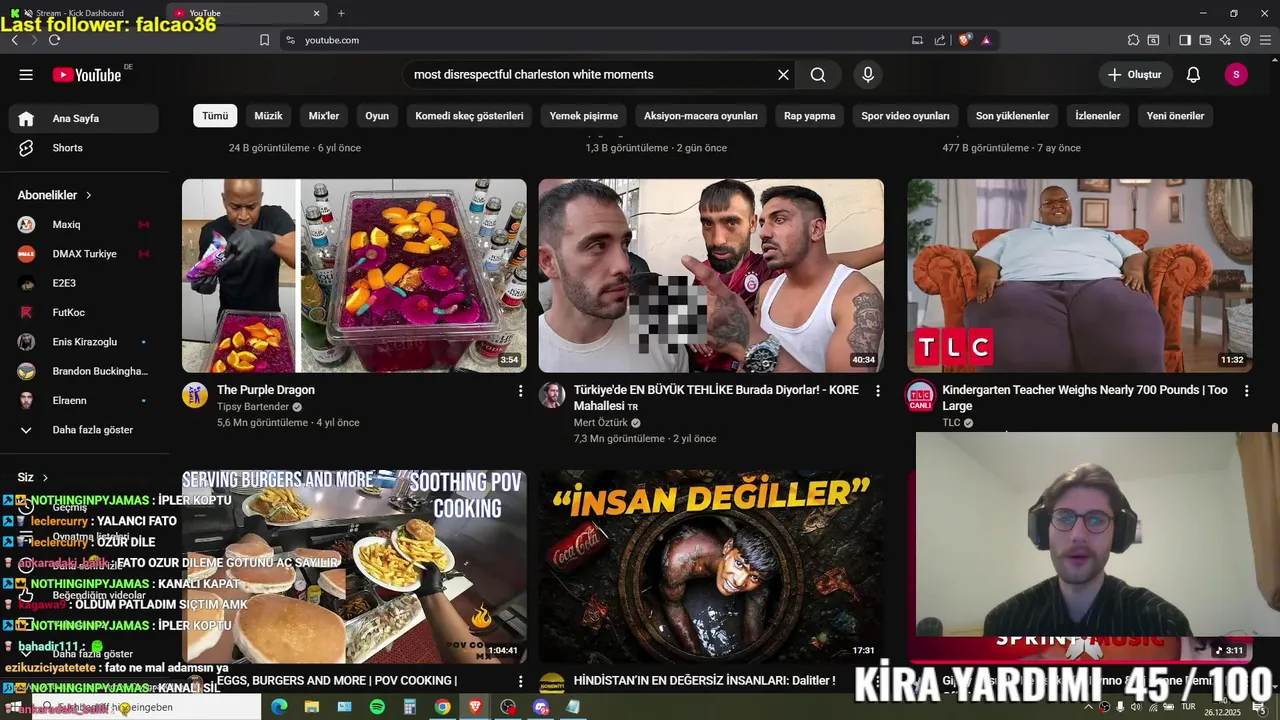Open the YouTube hamburger guide menu
The width and height of the screenshot is (1280, 720).
tap(26, 75)
